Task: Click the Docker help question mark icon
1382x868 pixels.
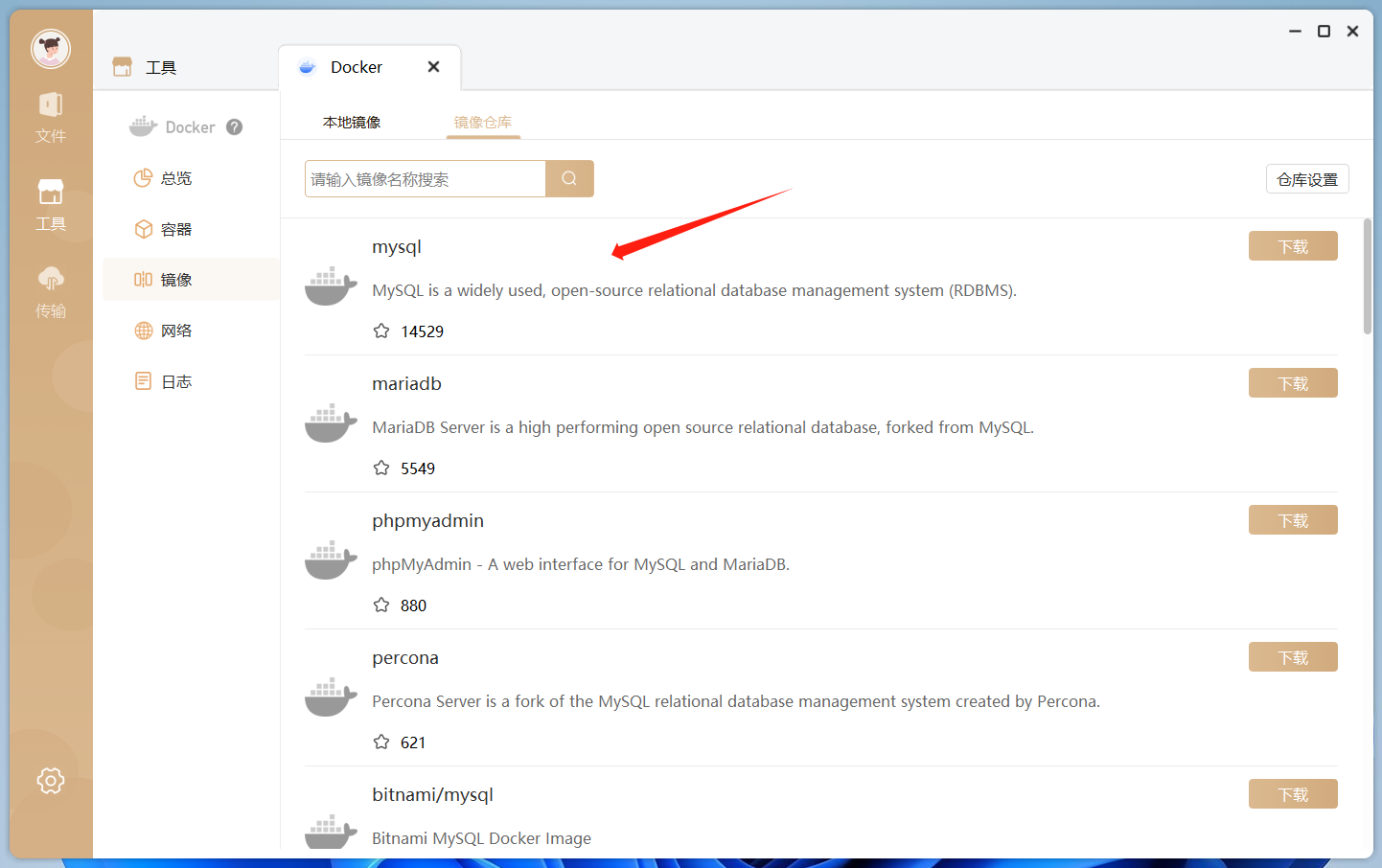Action: (234, 126)
